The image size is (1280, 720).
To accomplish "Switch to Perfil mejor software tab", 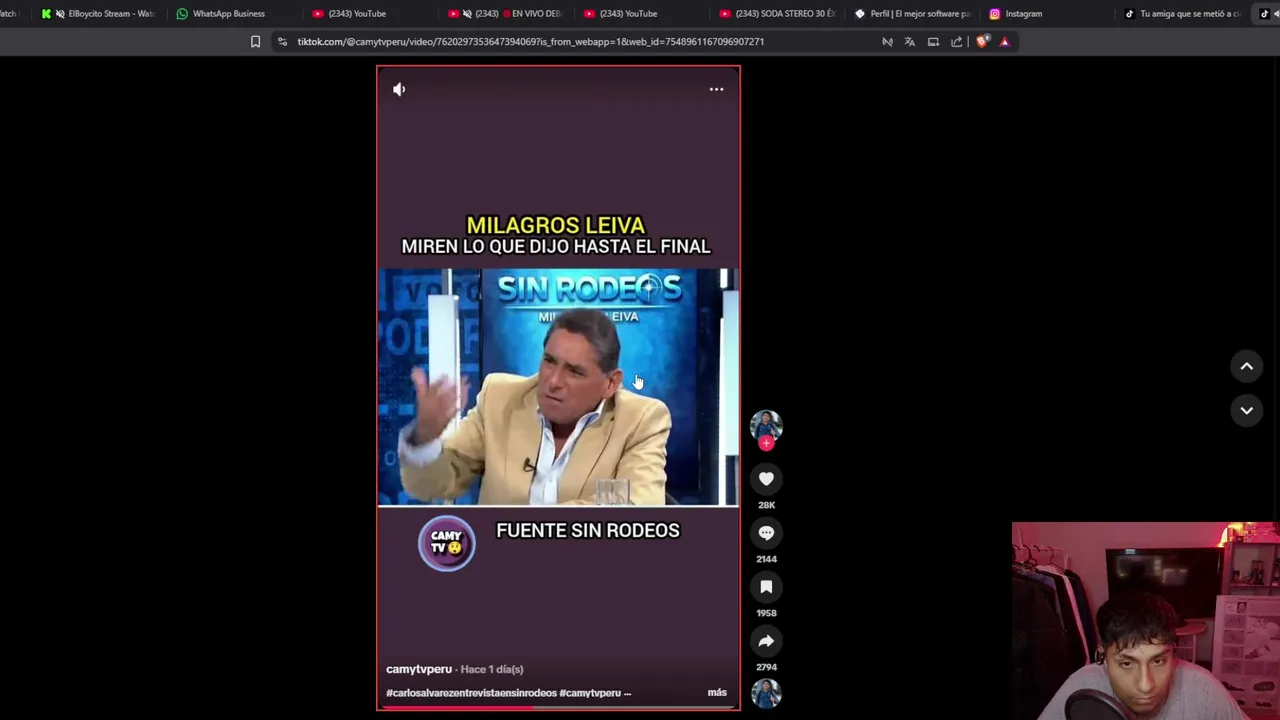I will 912,13.
